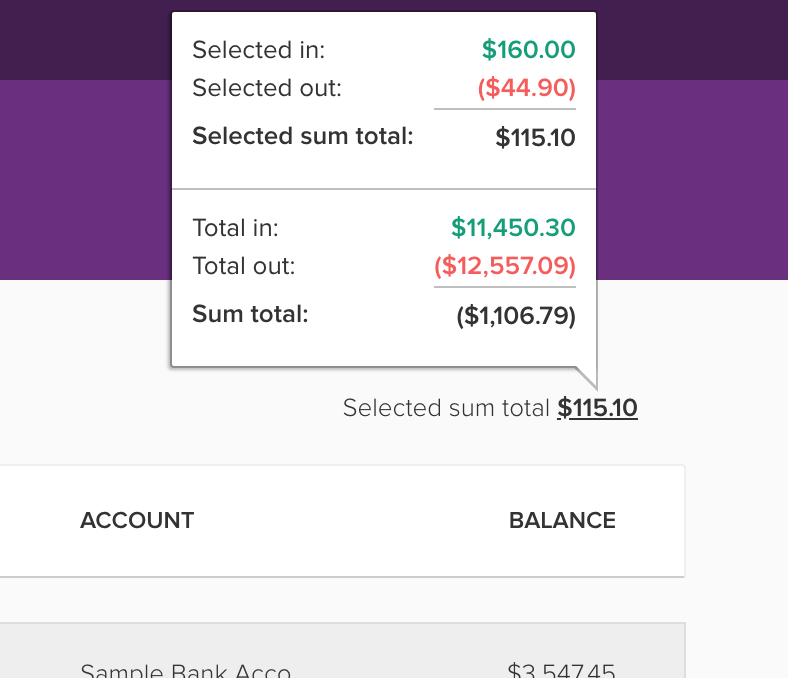This screenshot has width=788, height=678.
Task: Click the green $11,450.30 Total in amount
Action: (513, 228)
